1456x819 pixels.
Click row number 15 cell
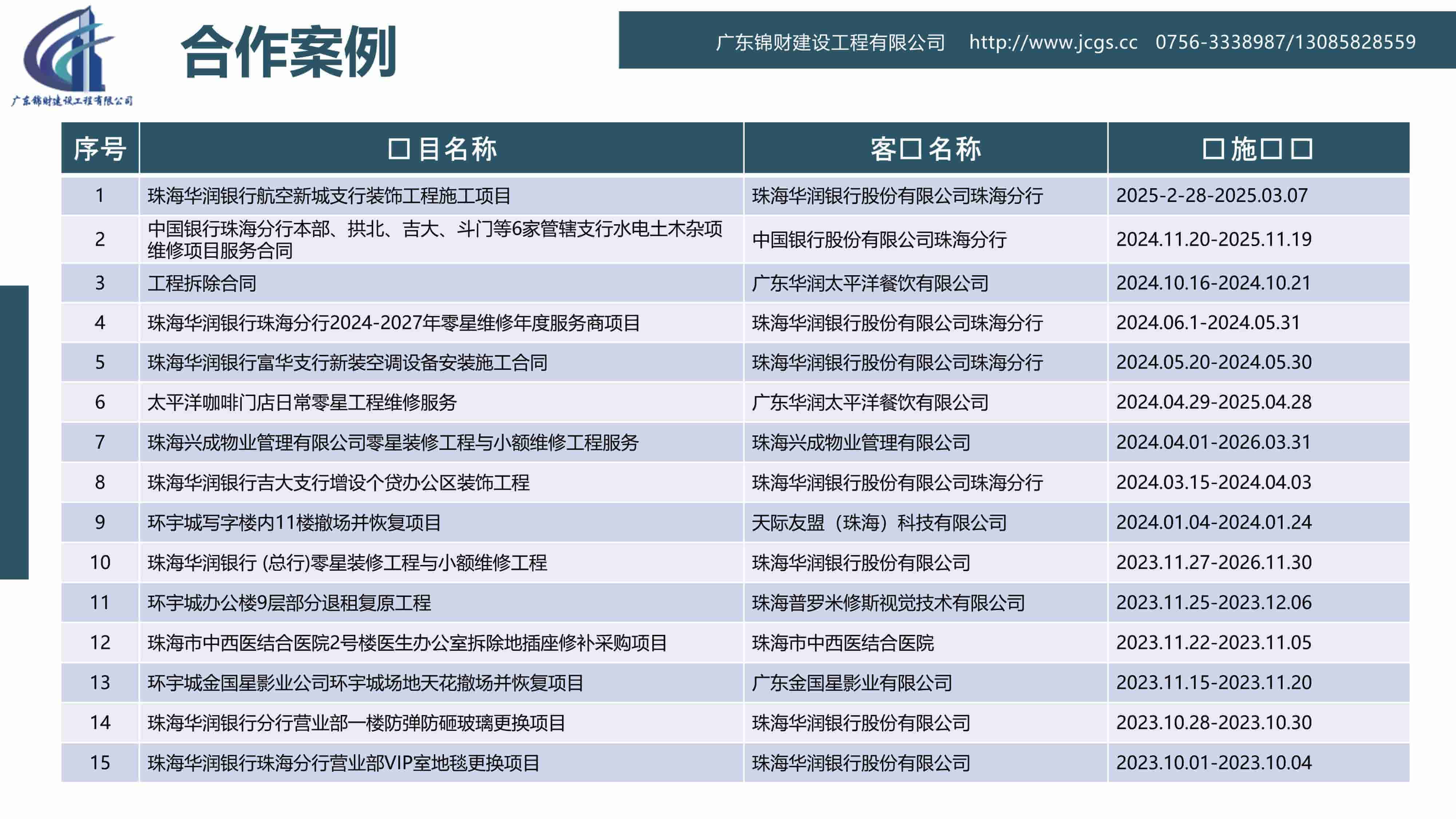(x=100, y=763)
